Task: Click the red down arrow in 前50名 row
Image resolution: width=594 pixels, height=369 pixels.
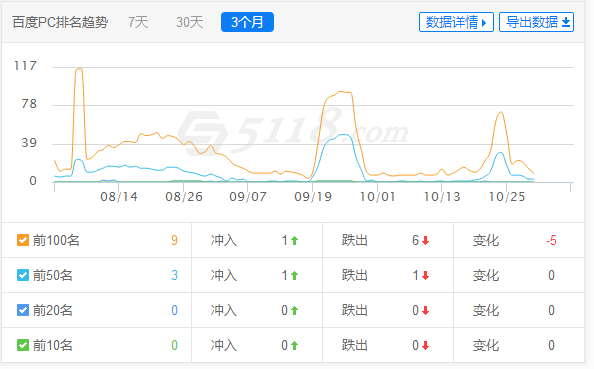Action: click(x=425, y=275)
